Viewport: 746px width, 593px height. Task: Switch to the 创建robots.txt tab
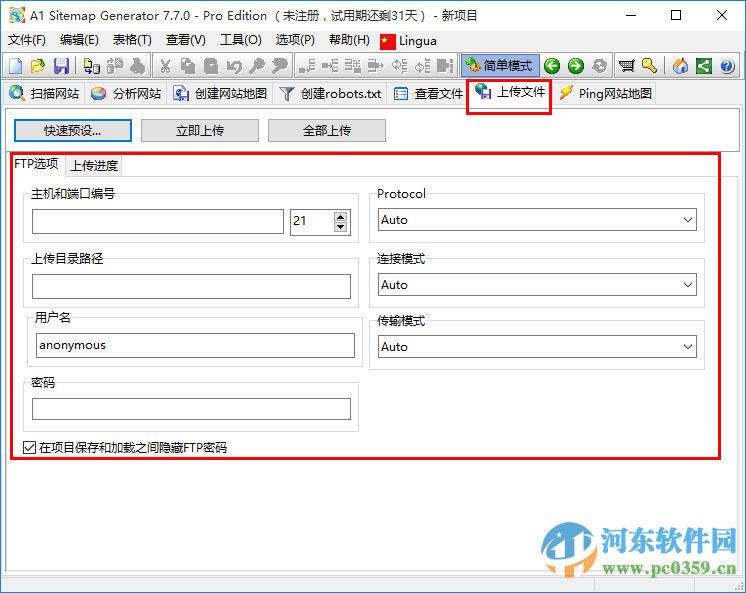click(x=330, y=93)
